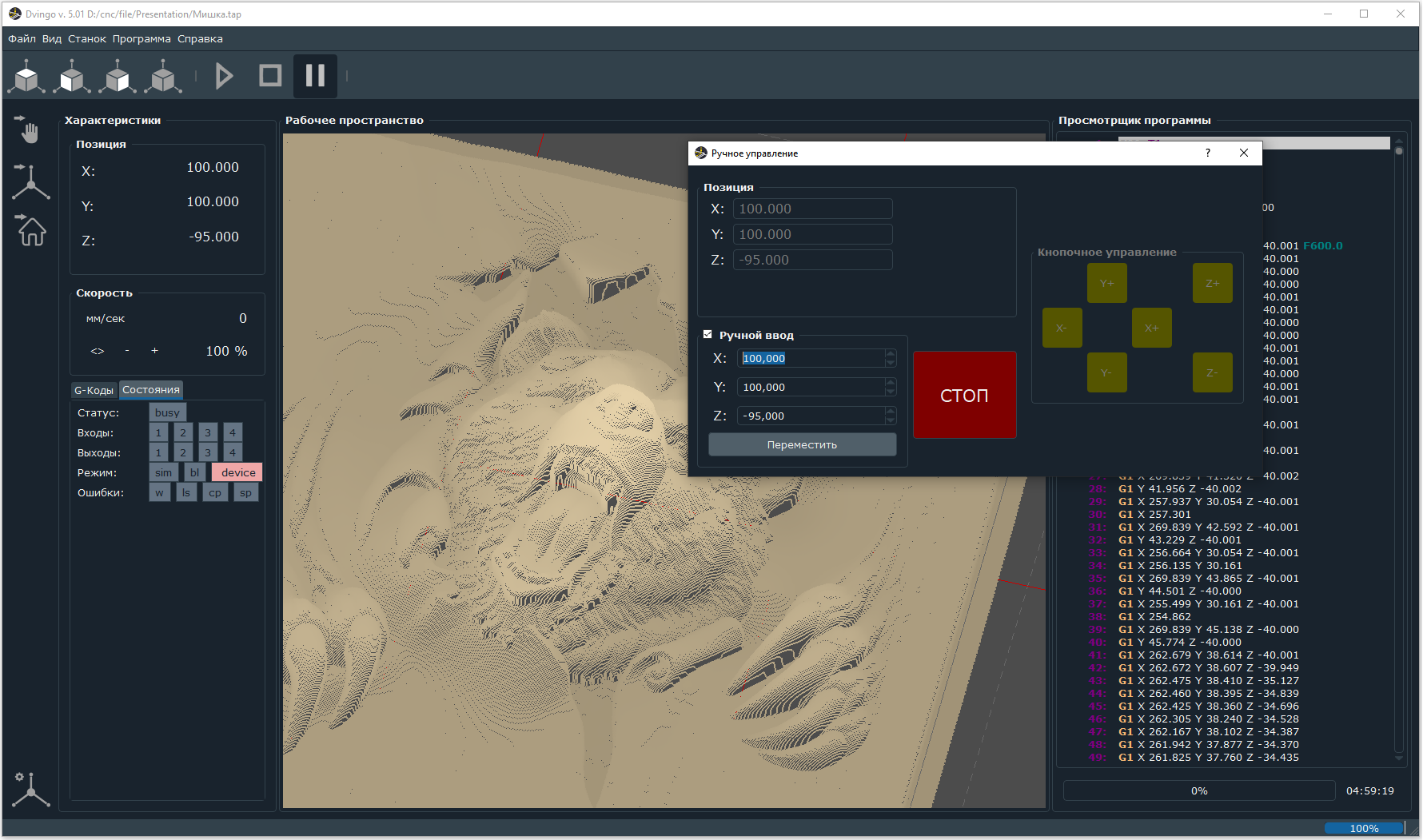Select the isometric view cube icon

click(163, 77)
